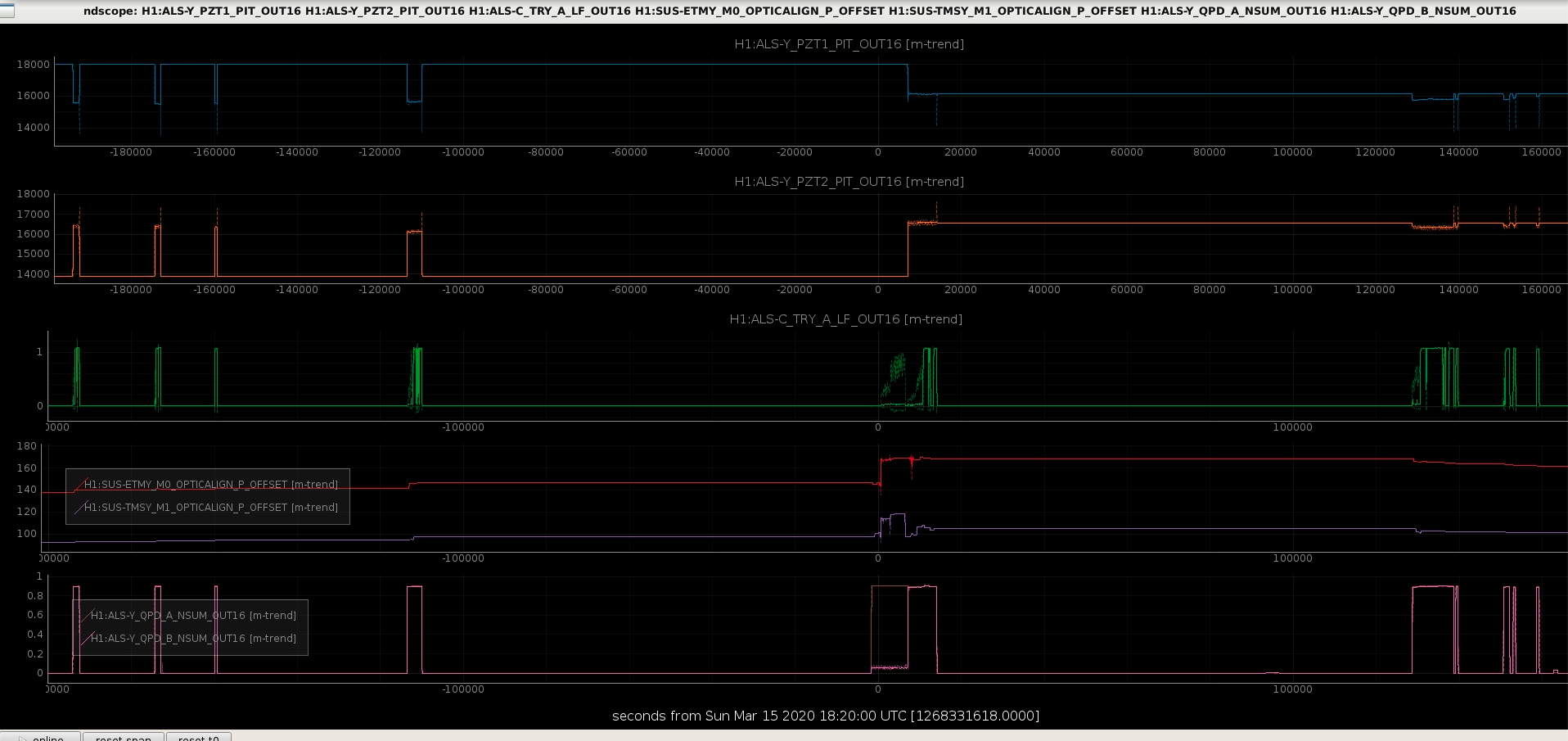Click the blue PZT1 trace step near t=0

[x=908, y=79]
